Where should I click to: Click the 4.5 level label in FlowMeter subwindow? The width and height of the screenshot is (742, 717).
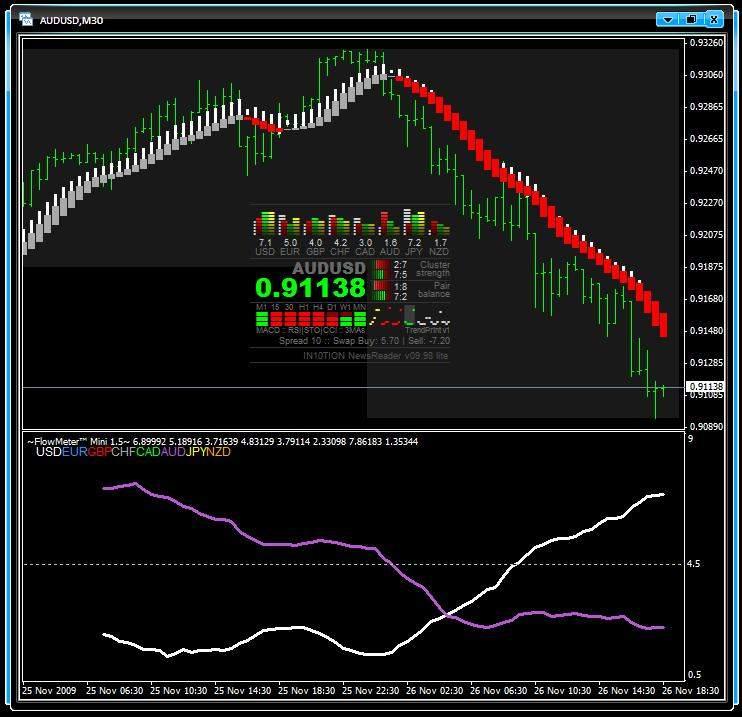coord(693,564)
